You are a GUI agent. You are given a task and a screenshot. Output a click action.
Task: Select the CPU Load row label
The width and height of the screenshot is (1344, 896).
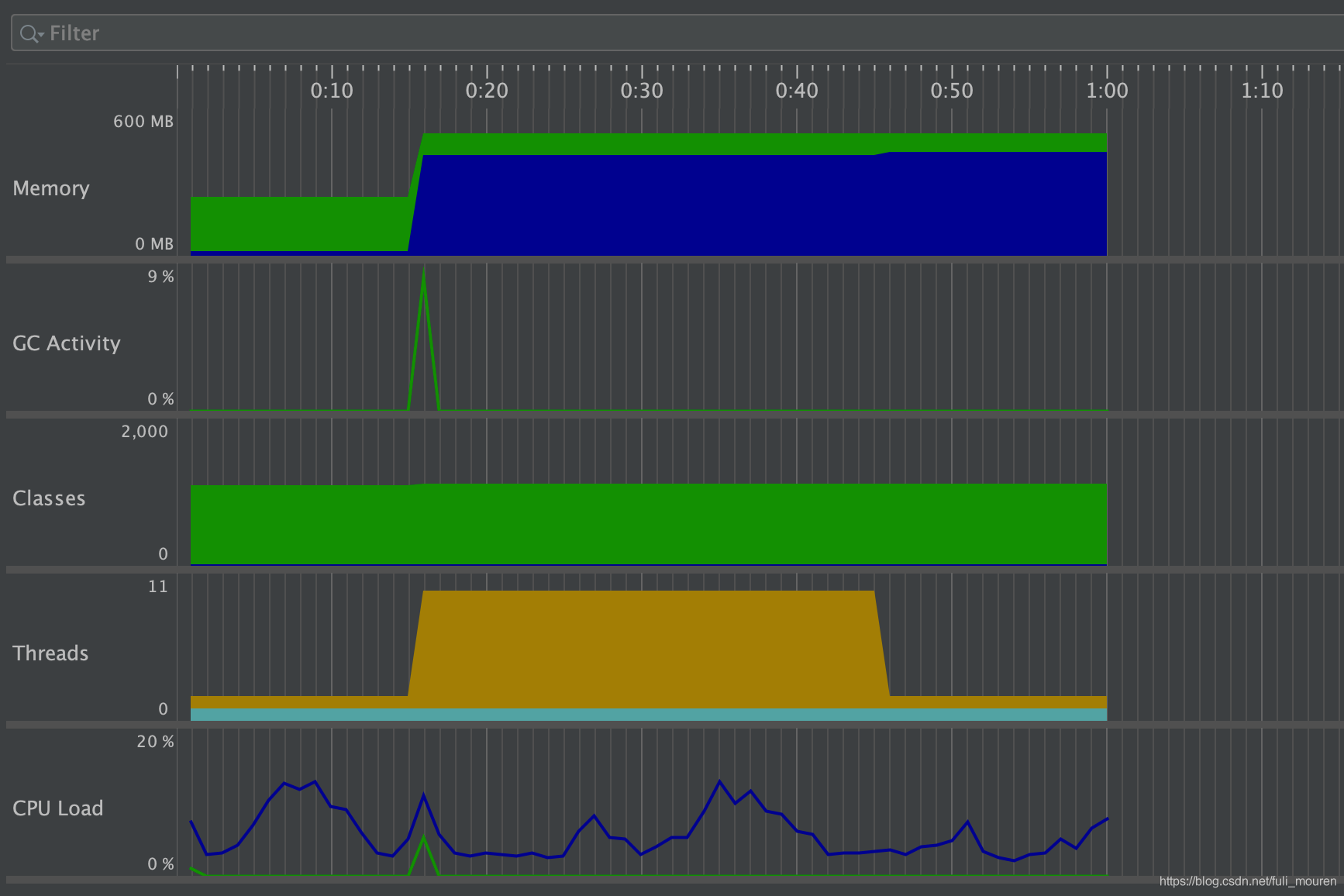pyautogui.click(x=58, y=808)
